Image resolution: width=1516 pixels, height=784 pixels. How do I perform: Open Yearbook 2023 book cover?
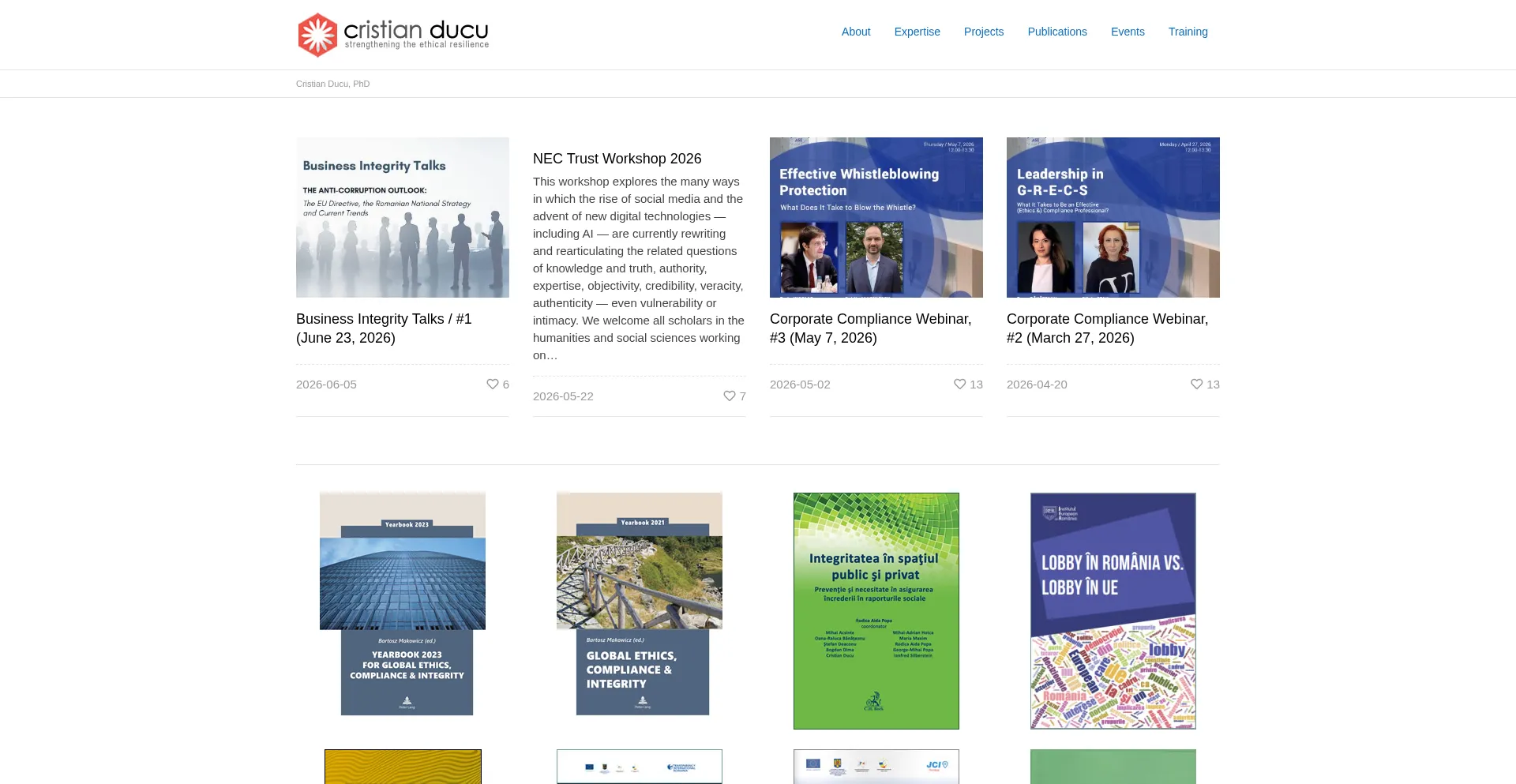pyautogui.click(x=403, y=604)
